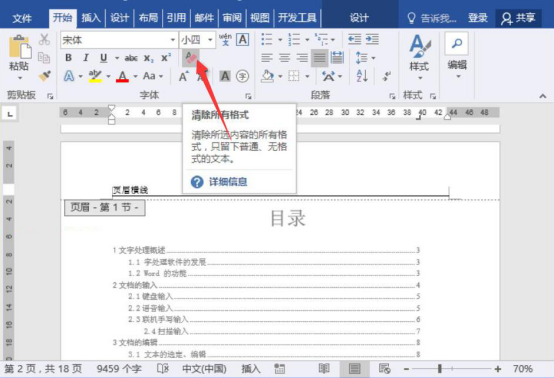Viewport: 554px width, 378px height.
Task: Click the Borders grid icon
Action: [x=294, y=76]
